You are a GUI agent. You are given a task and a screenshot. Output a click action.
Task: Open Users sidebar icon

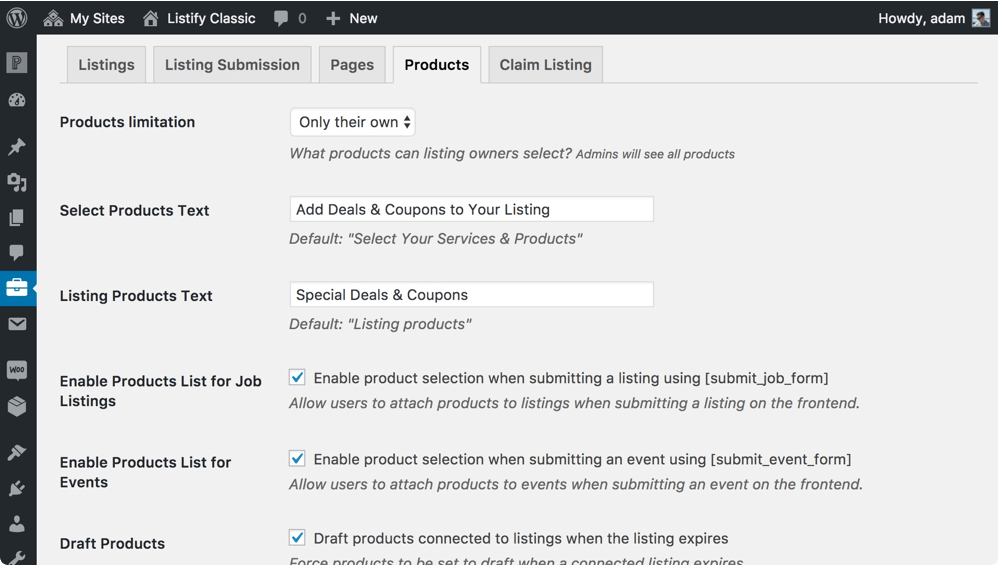17,524
